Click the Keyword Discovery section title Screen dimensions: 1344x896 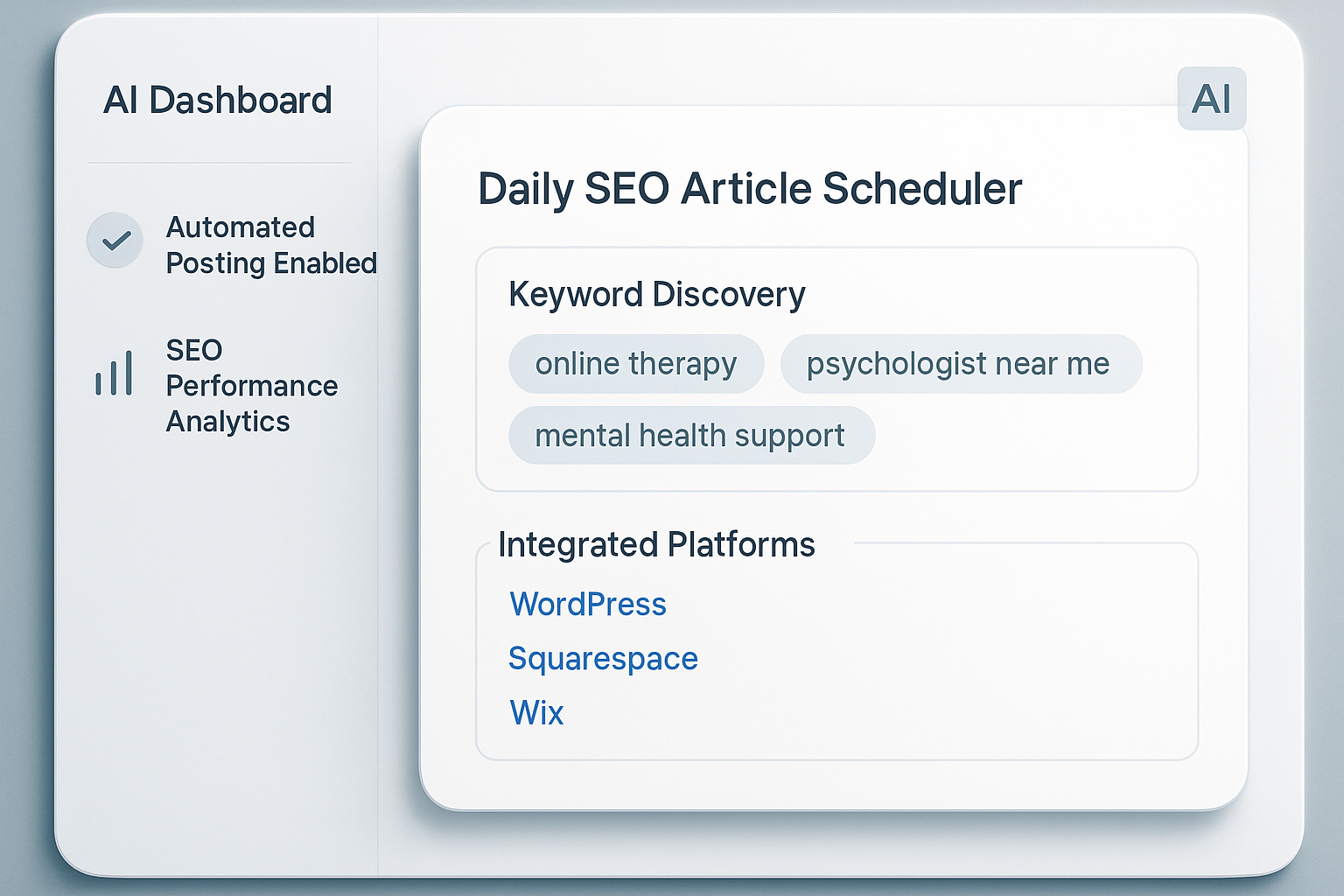point(656,295)
